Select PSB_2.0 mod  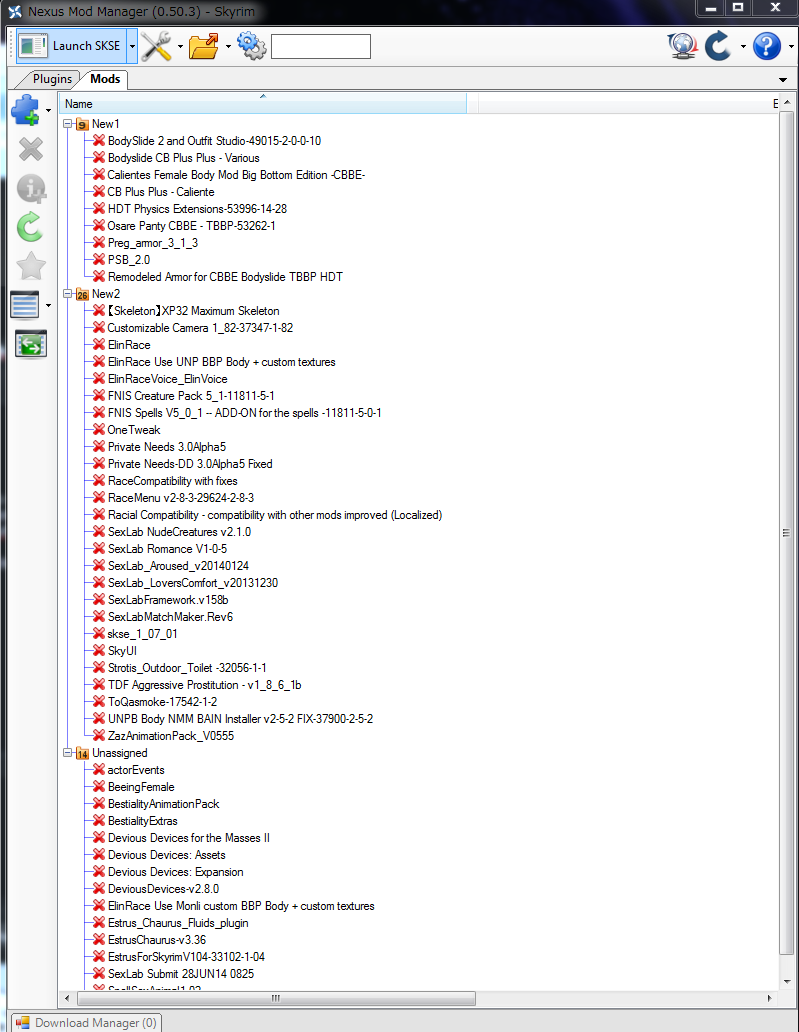pos(129,260)
